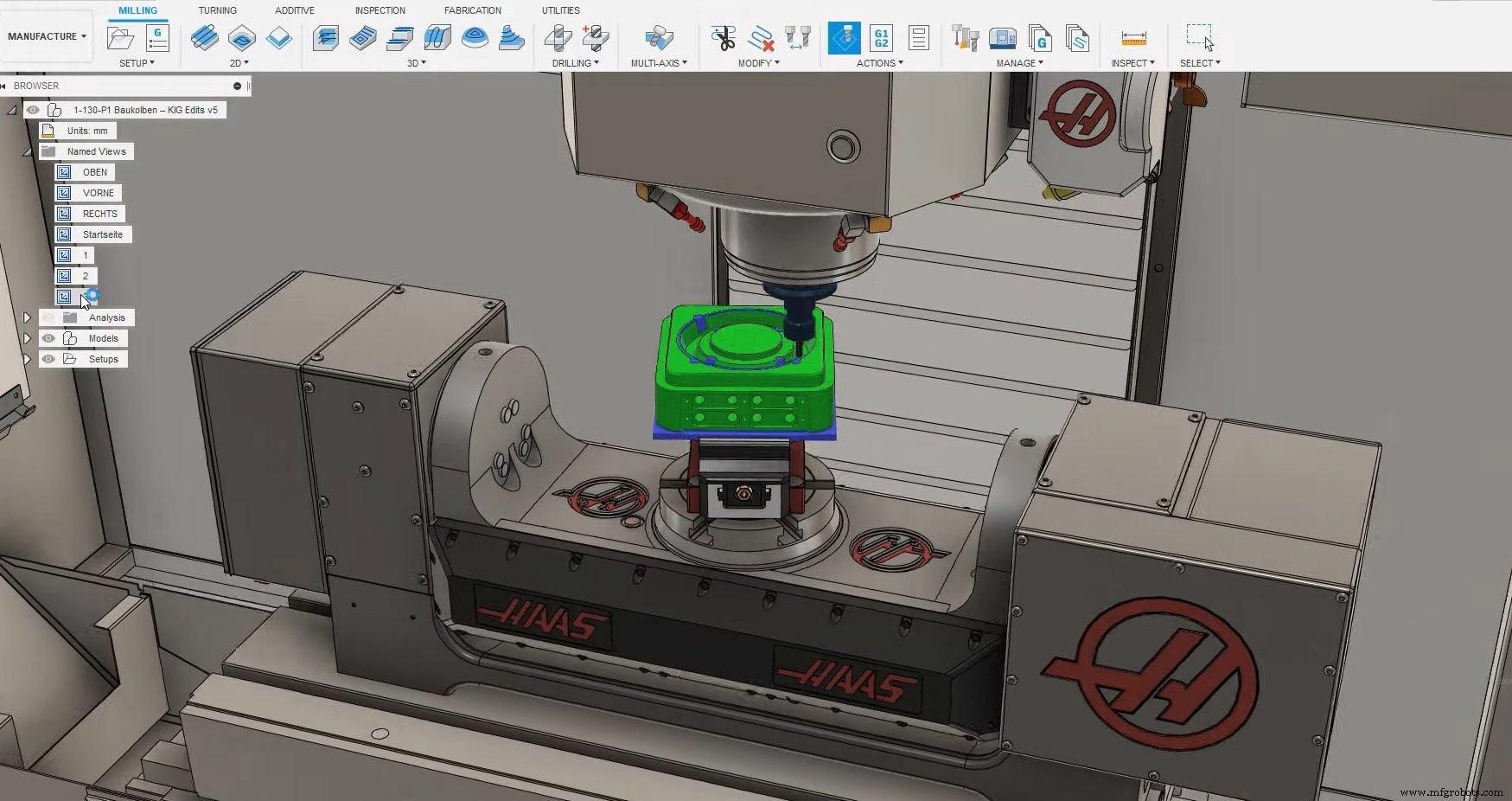Open the Manufacture workspace switcher
The height and width of the screenshot is (801, 1512).
tap(45, 35)
